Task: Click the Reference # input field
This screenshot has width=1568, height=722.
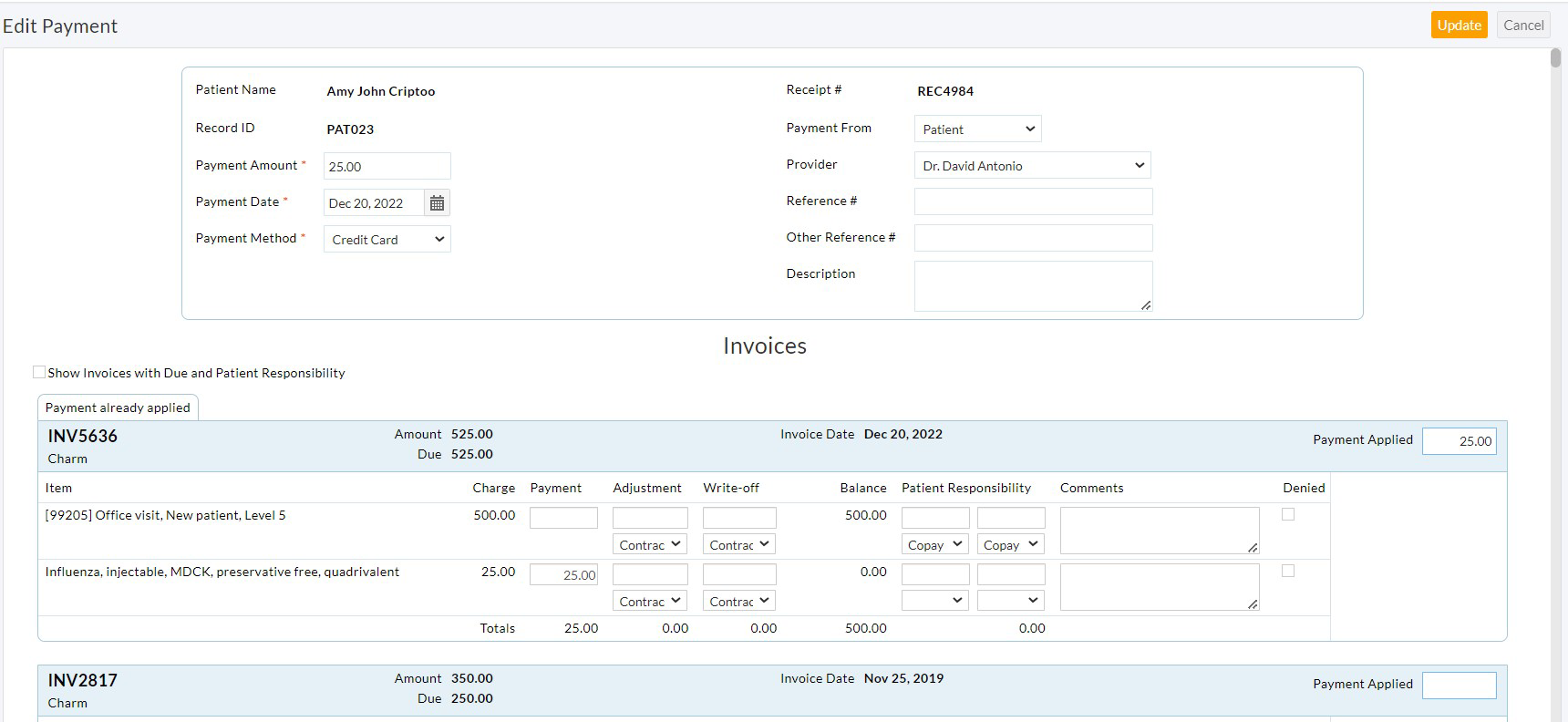Action: tap(1033, 201)
